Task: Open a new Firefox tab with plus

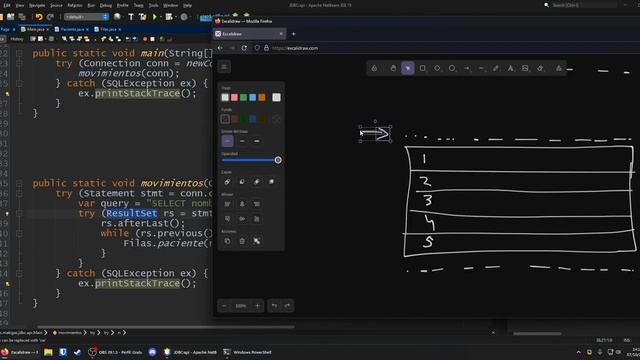Action: [293, 34]
